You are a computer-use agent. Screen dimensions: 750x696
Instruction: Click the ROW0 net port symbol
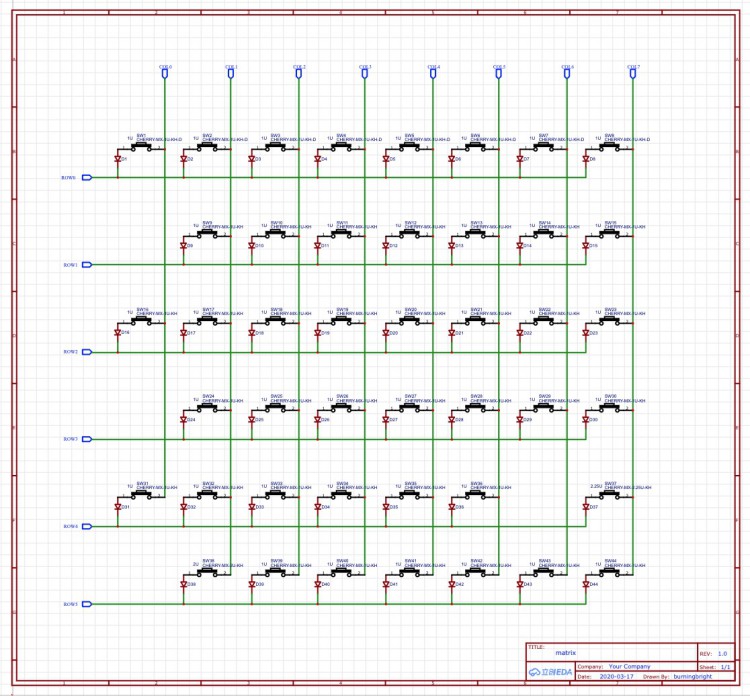coord(86,178)
